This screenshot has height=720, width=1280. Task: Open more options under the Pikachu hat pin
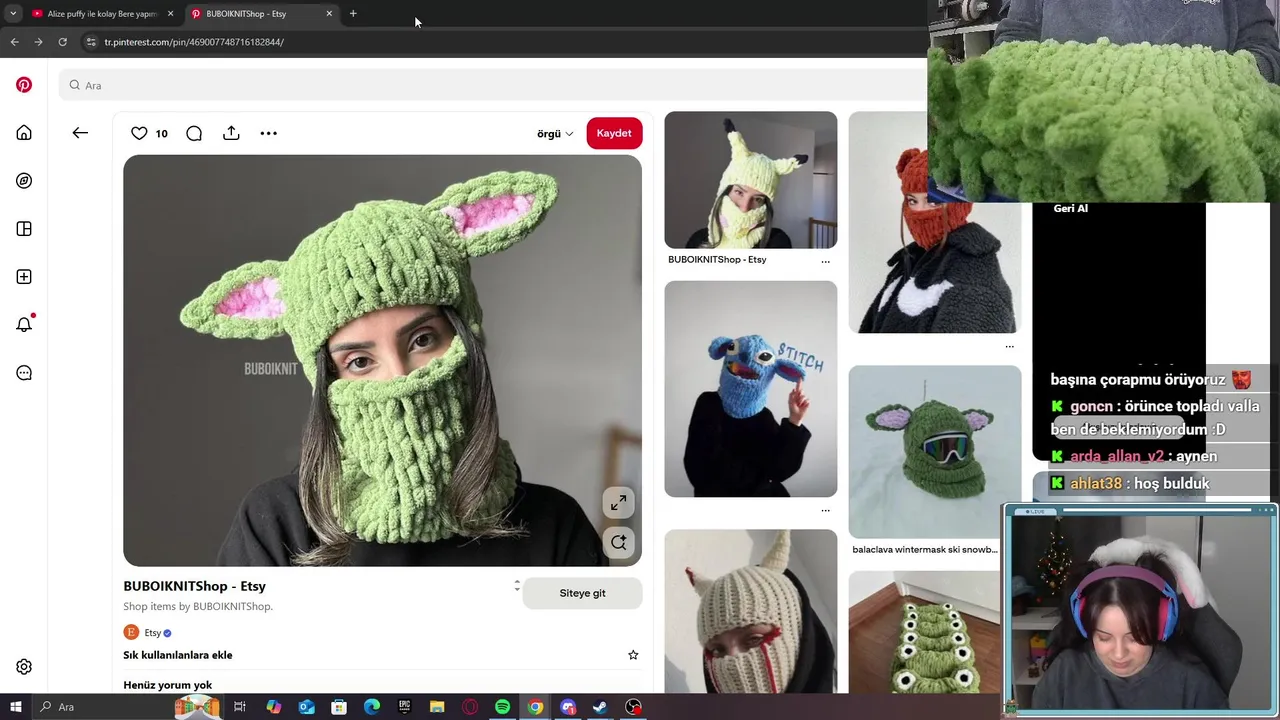point(825,261)
